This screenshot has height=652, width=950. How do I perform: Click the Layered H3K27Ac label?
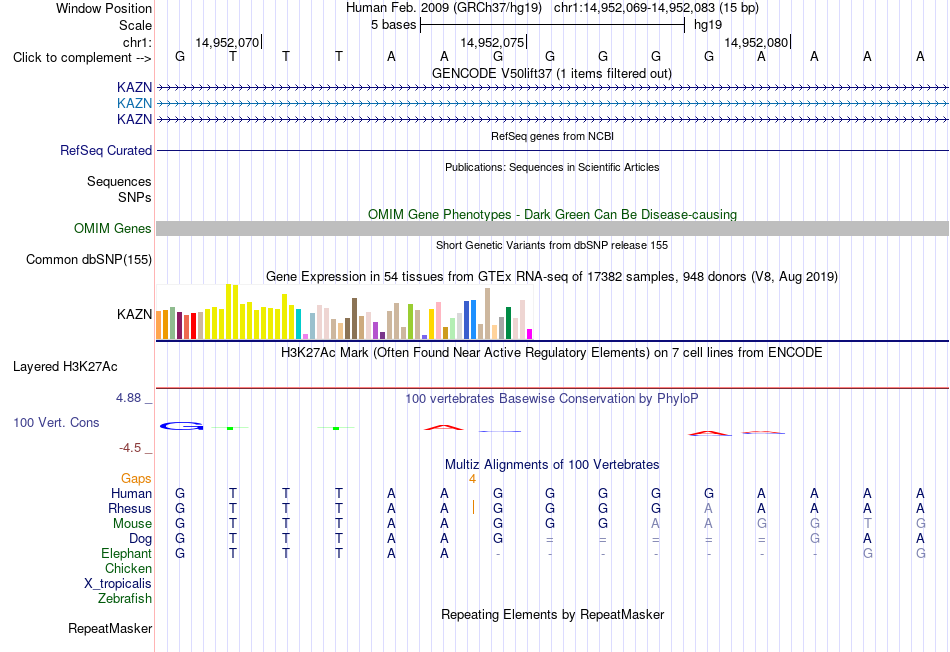65,367
